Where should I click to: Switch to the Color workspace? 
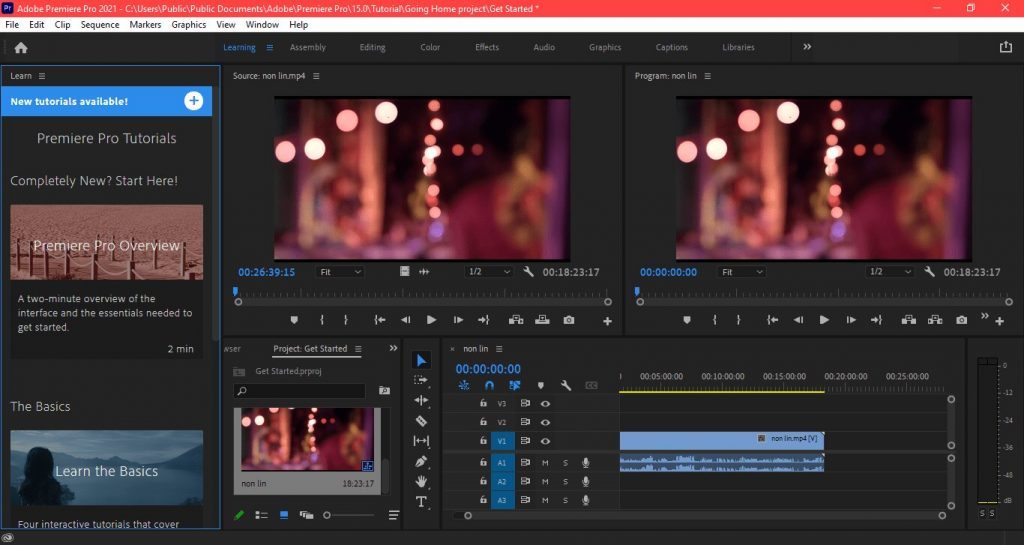[430, 47]
